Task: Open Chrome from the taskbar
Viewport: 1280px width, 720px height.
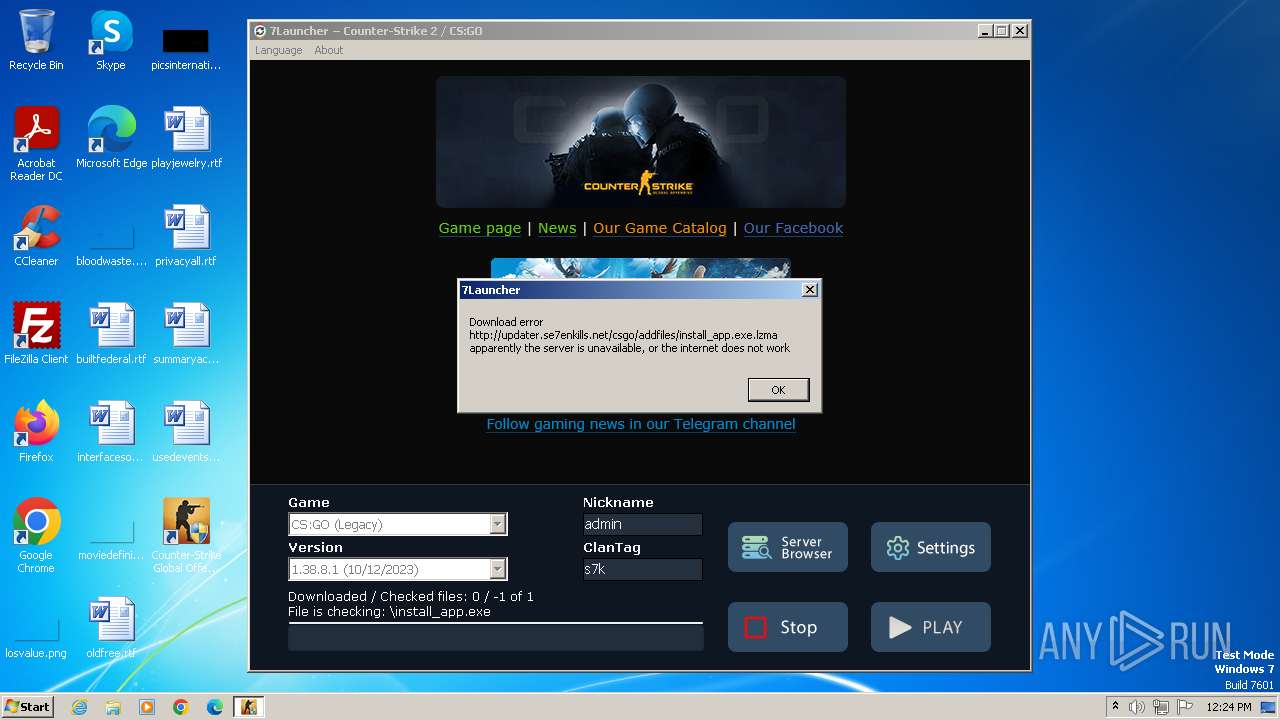Action: (181, 707)
